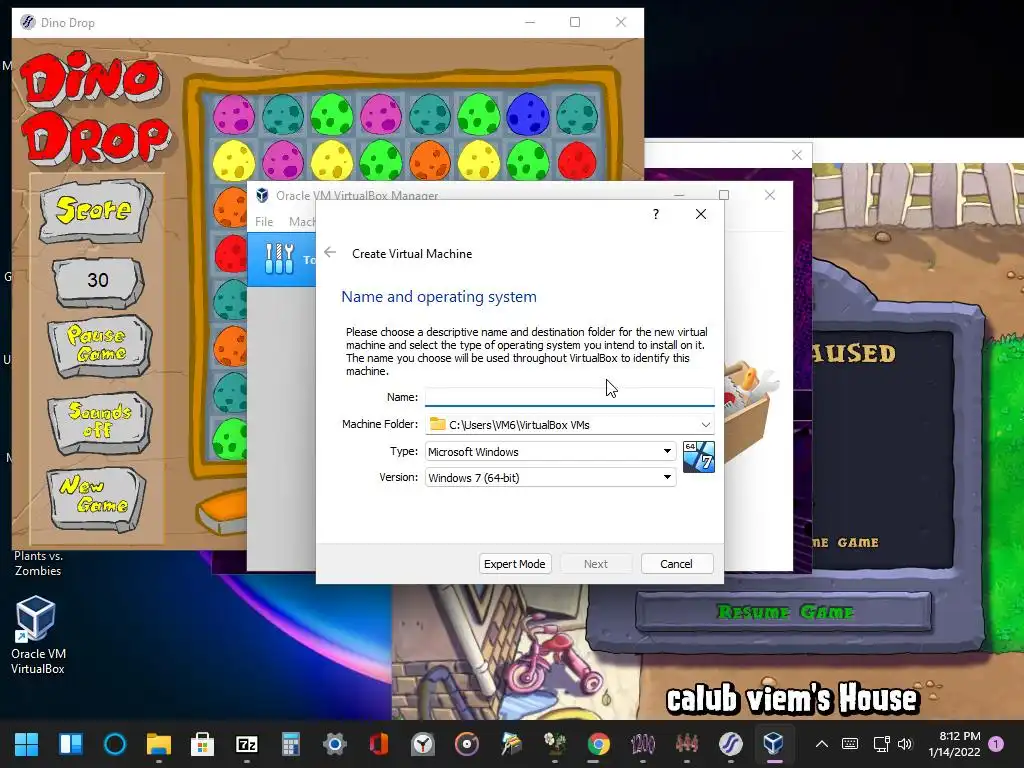Open the Windows Start menu
The image size is (1024, 768).
(26, 744)
